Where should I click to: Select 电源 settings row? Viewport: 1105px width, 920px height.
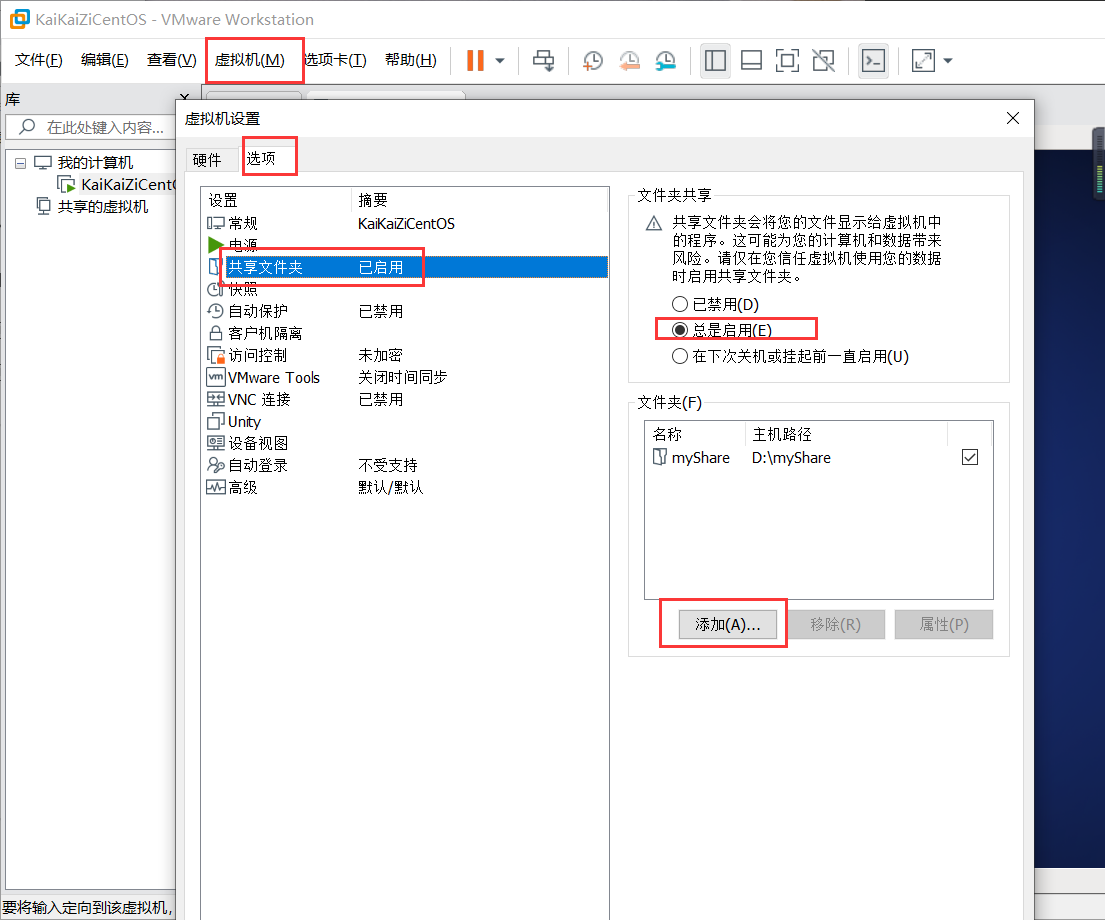(x=404, y=245)
